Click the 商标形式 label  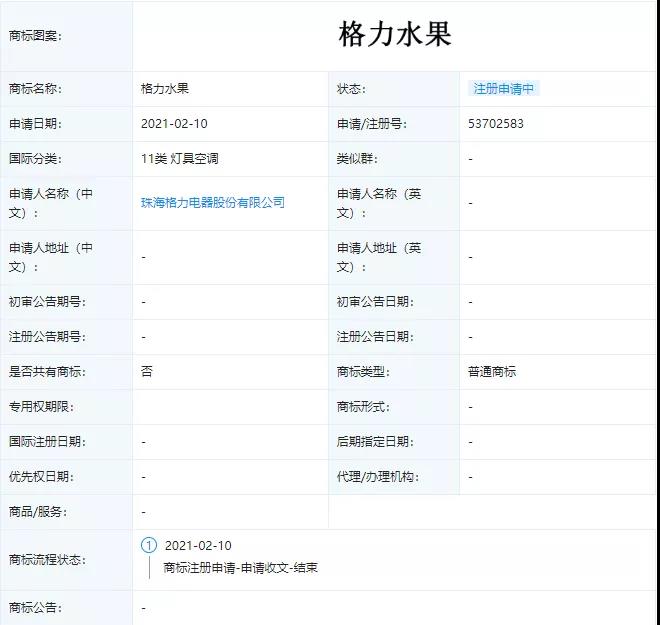pos(363,407)
